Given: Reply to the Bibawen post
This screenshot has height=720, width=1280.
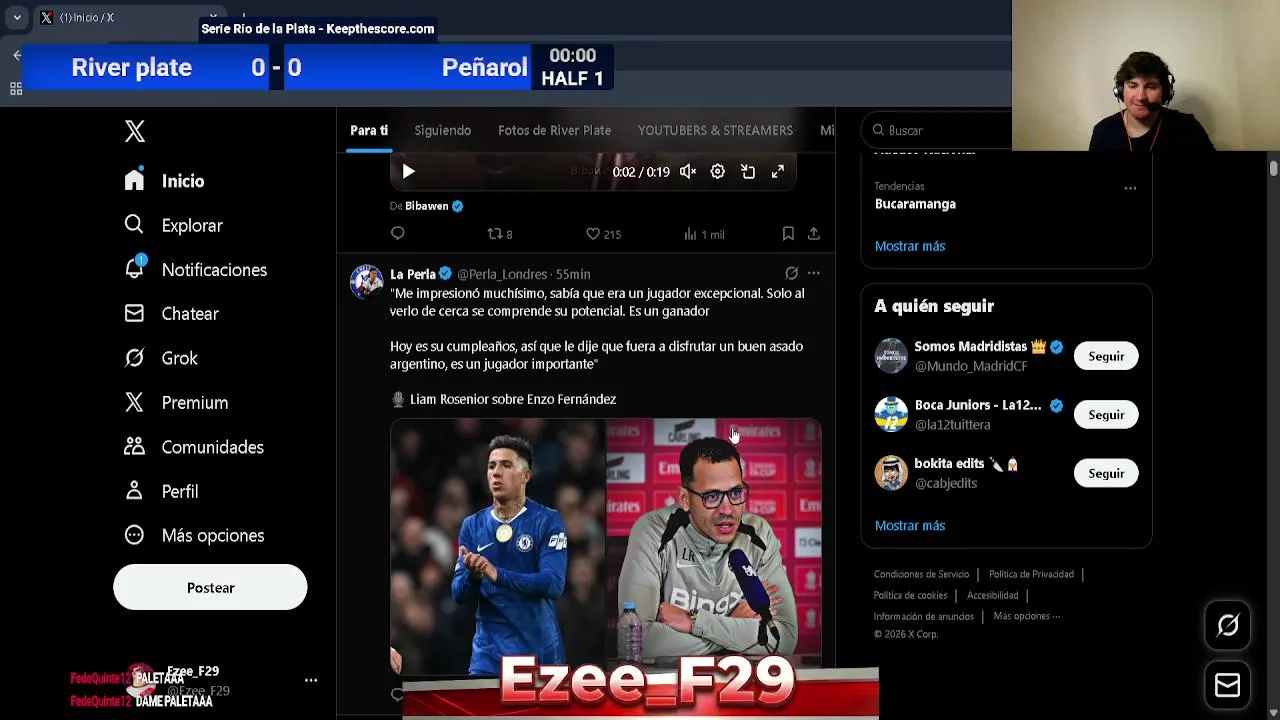Looking at the screenshot, I should 398,234.
